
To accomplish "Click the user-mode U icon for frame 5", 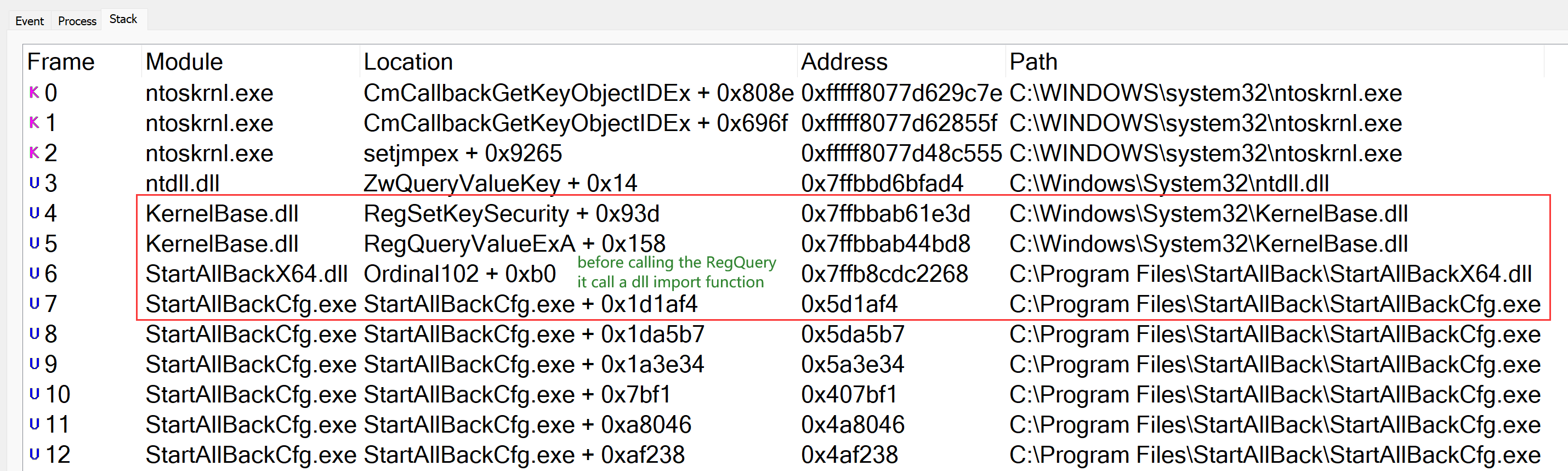I will point(34,243).
